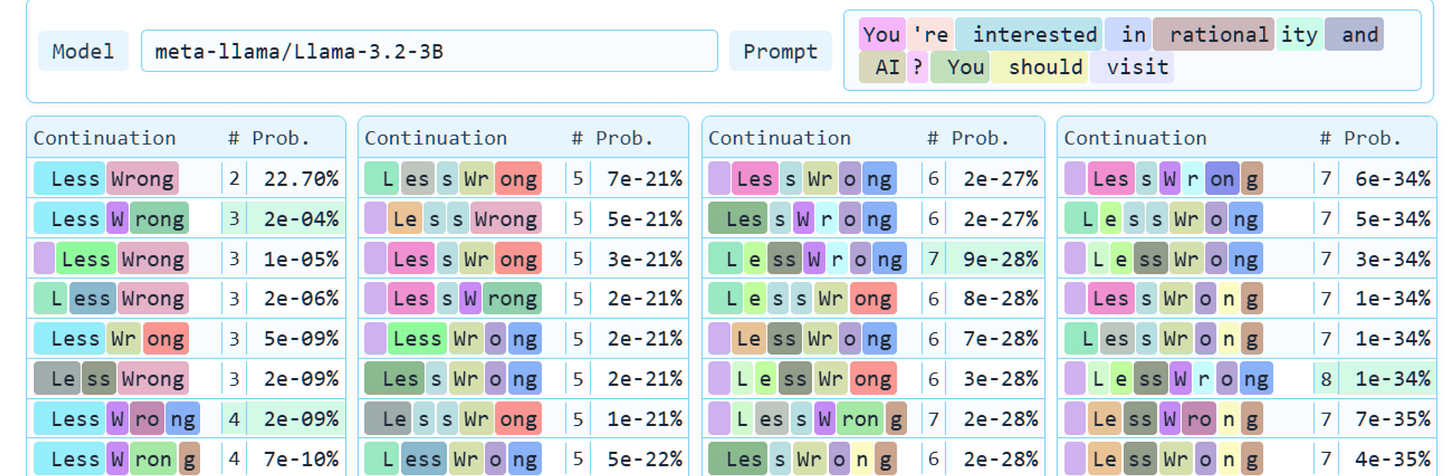This screenshot has width=1456, height=476.
Task: Select the tokenized continuation in the 22.70% row
Action: [x=106, y=179]
